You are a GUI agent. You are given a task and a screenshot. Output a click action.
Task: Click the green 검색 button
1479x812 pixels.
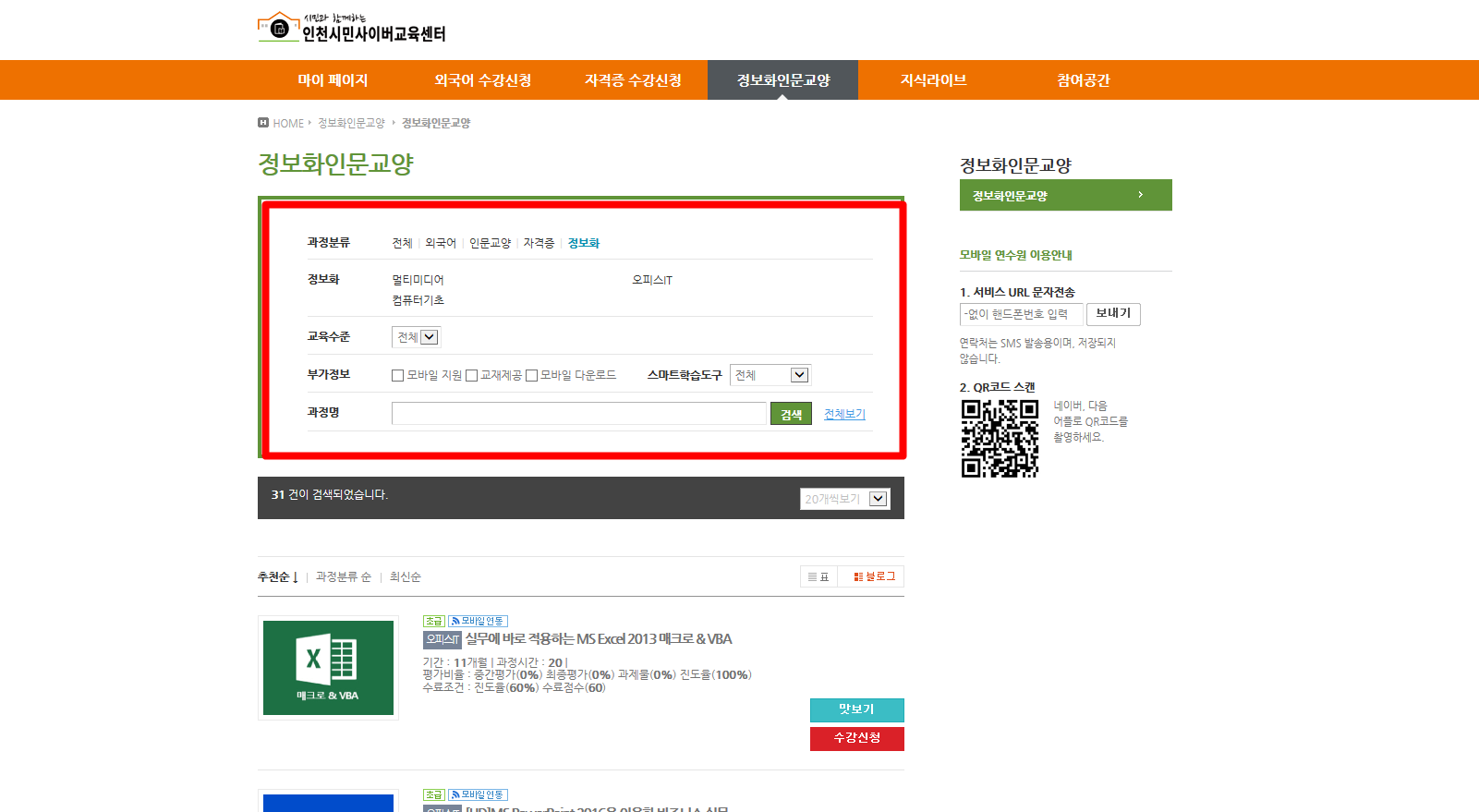[791, 414]
